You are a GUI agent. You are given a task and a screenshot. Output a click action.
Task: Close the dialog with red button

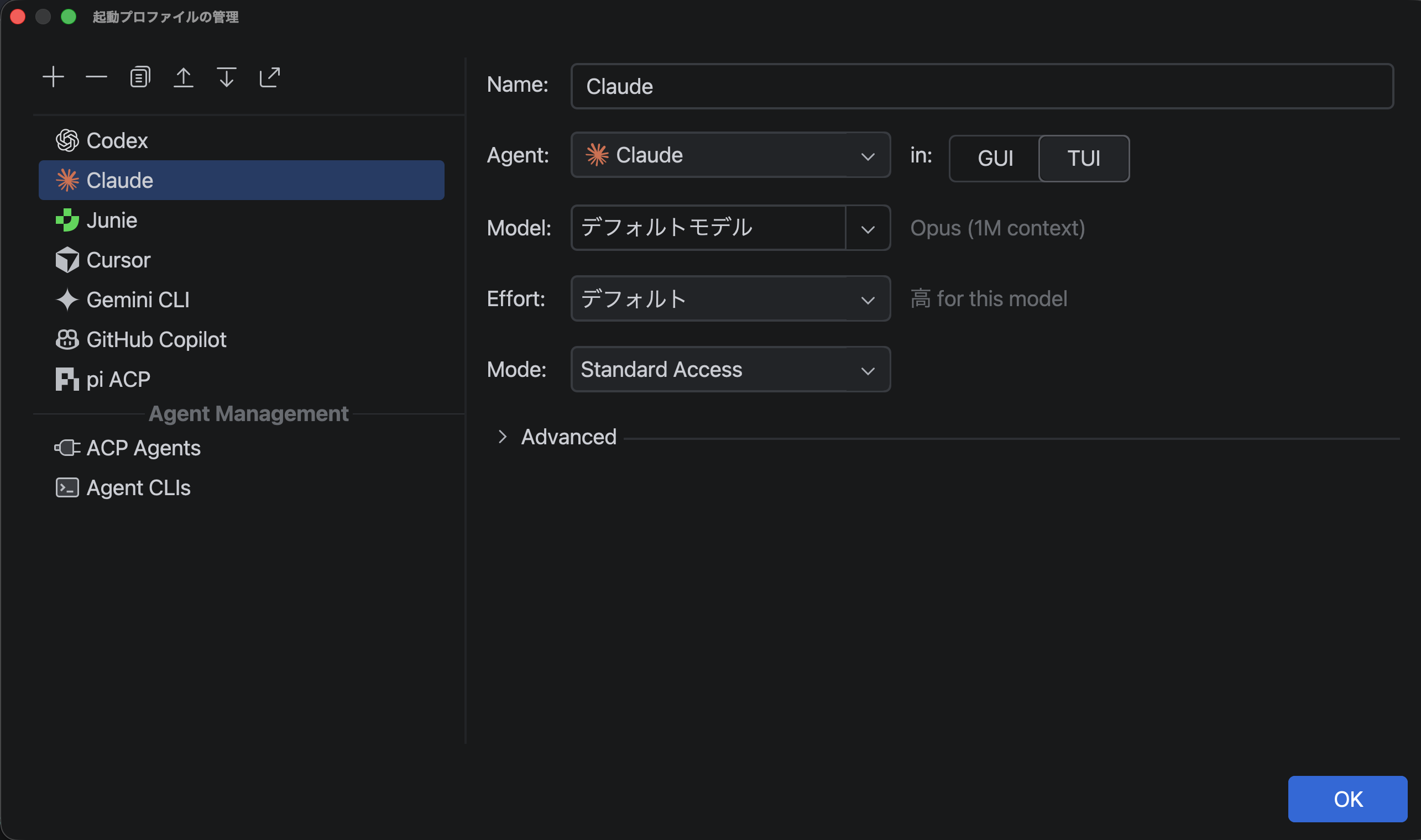pos(18,17)
